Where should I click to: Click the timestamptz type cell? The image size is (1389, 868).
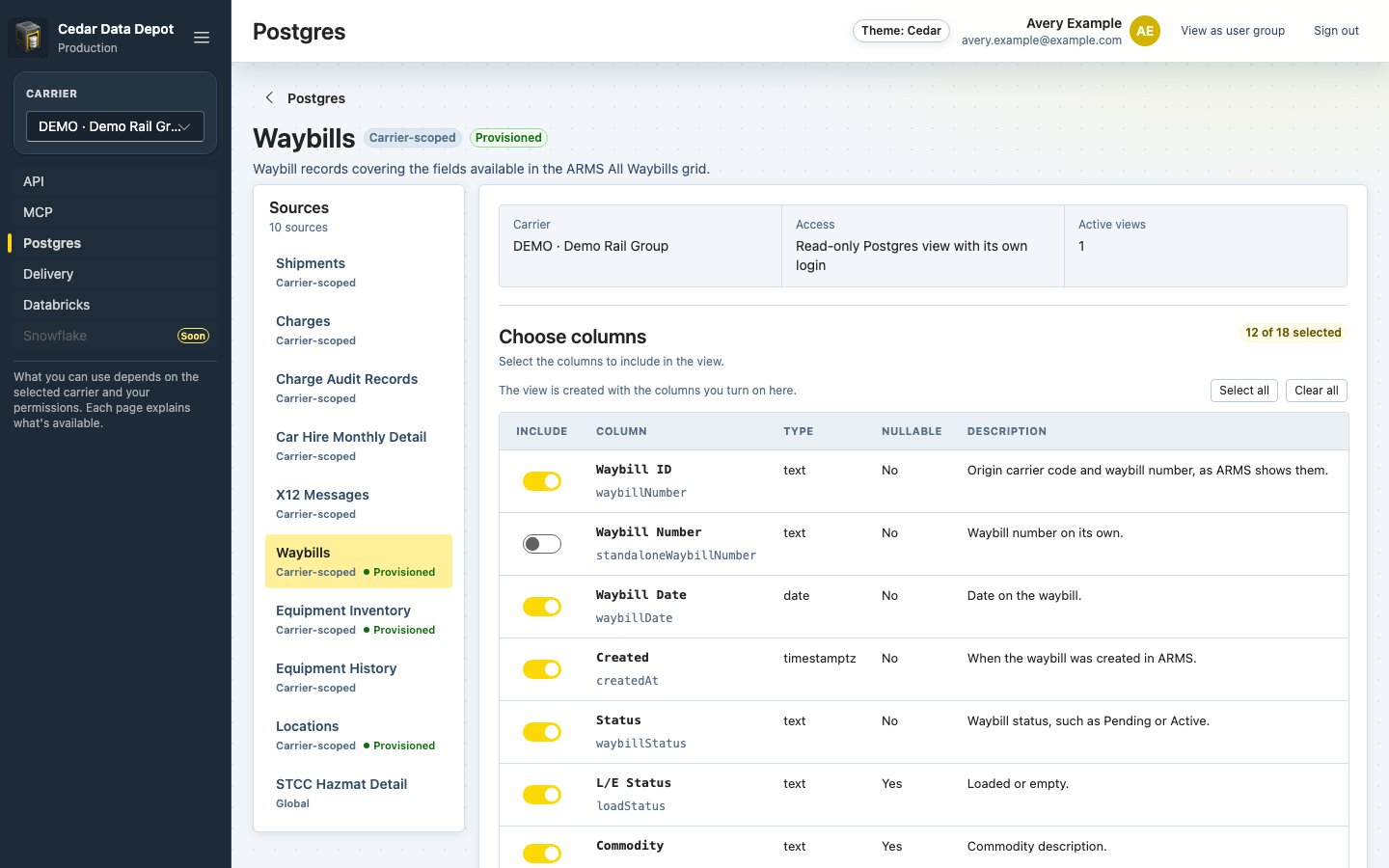pos(820,659)
